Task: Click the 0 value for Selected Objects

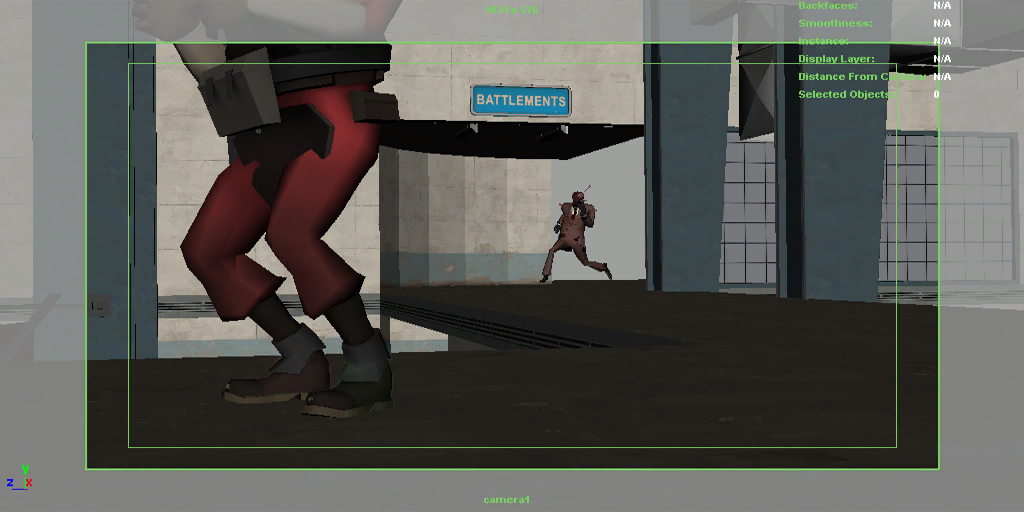Action: [x=936, y=94]
